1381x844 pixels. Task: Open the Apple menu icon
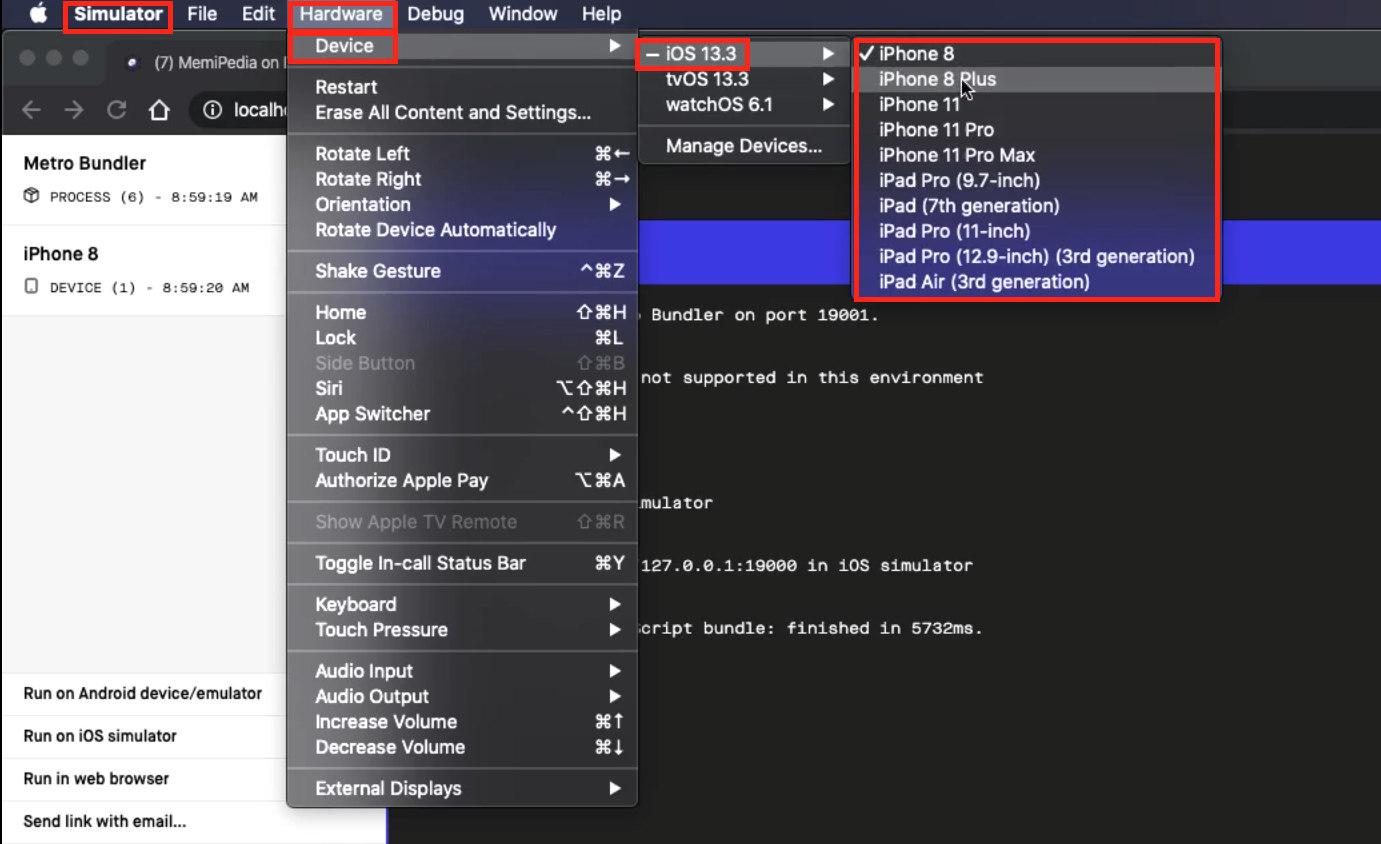coord(39,14)
